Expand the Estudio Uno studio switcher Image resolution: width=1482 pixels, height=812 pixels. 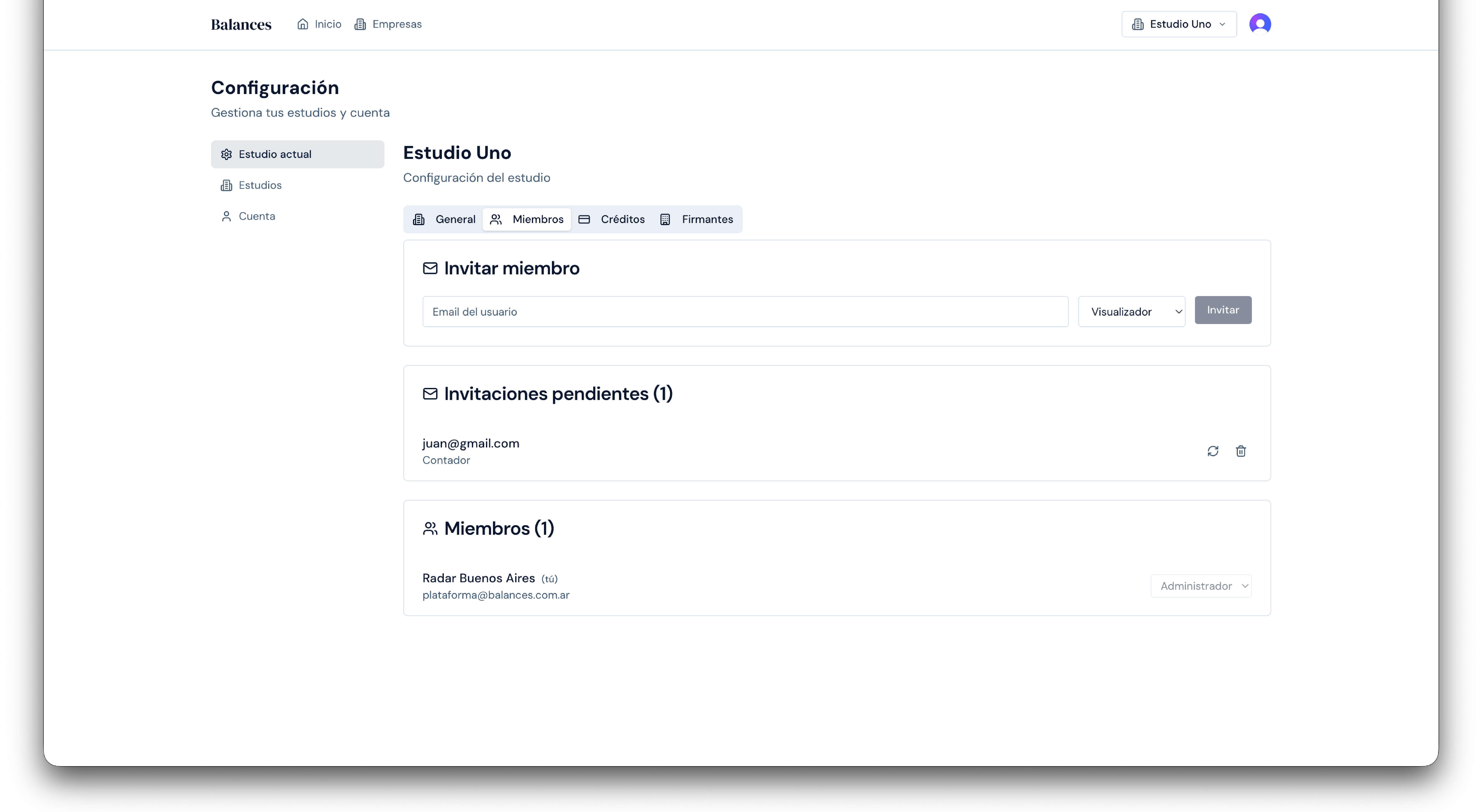1179,24
